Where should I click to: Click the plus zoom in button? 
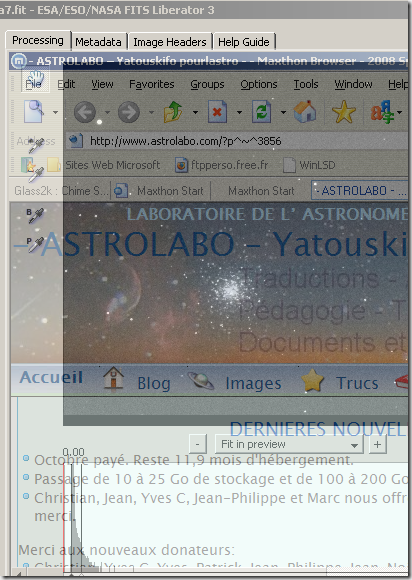click(377, 444)
